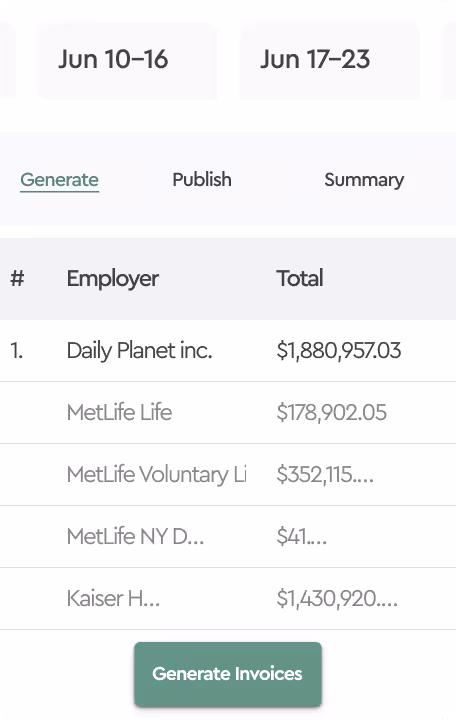
Task: Select the MetLife Voluntary Li sub-row
Action: (x=228, y=474)
